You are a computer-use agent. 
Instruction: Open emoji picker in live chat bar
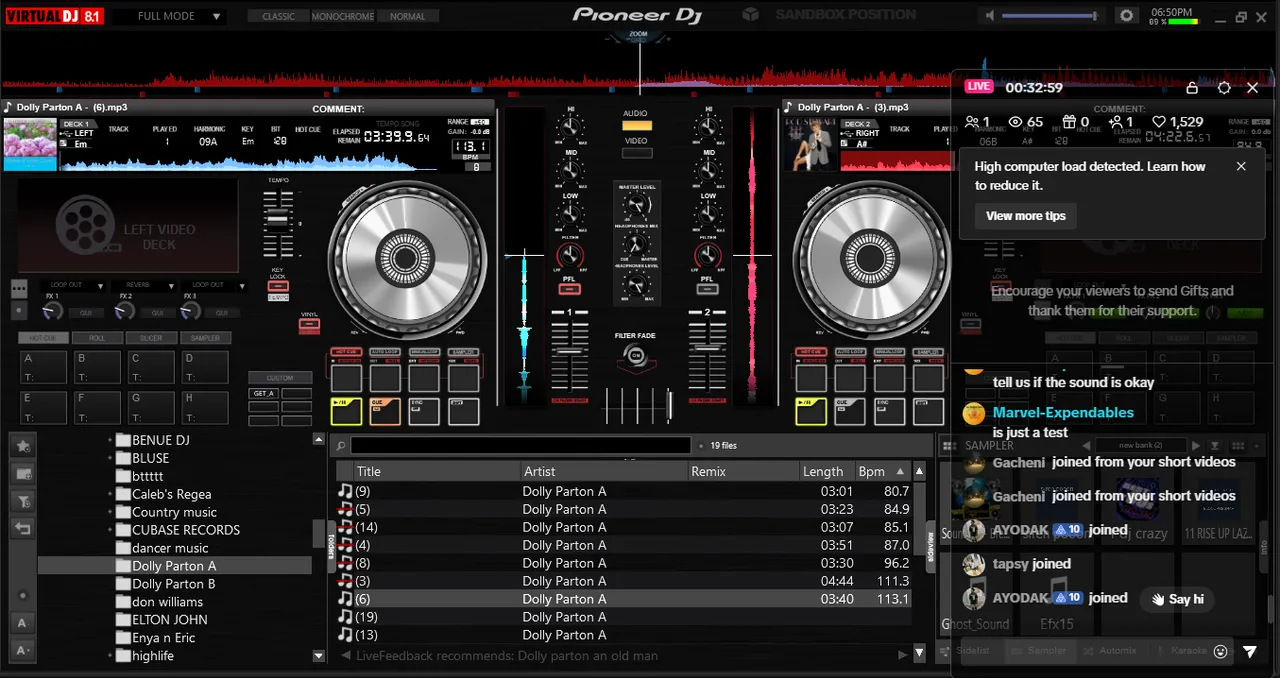coord(1220,652)
